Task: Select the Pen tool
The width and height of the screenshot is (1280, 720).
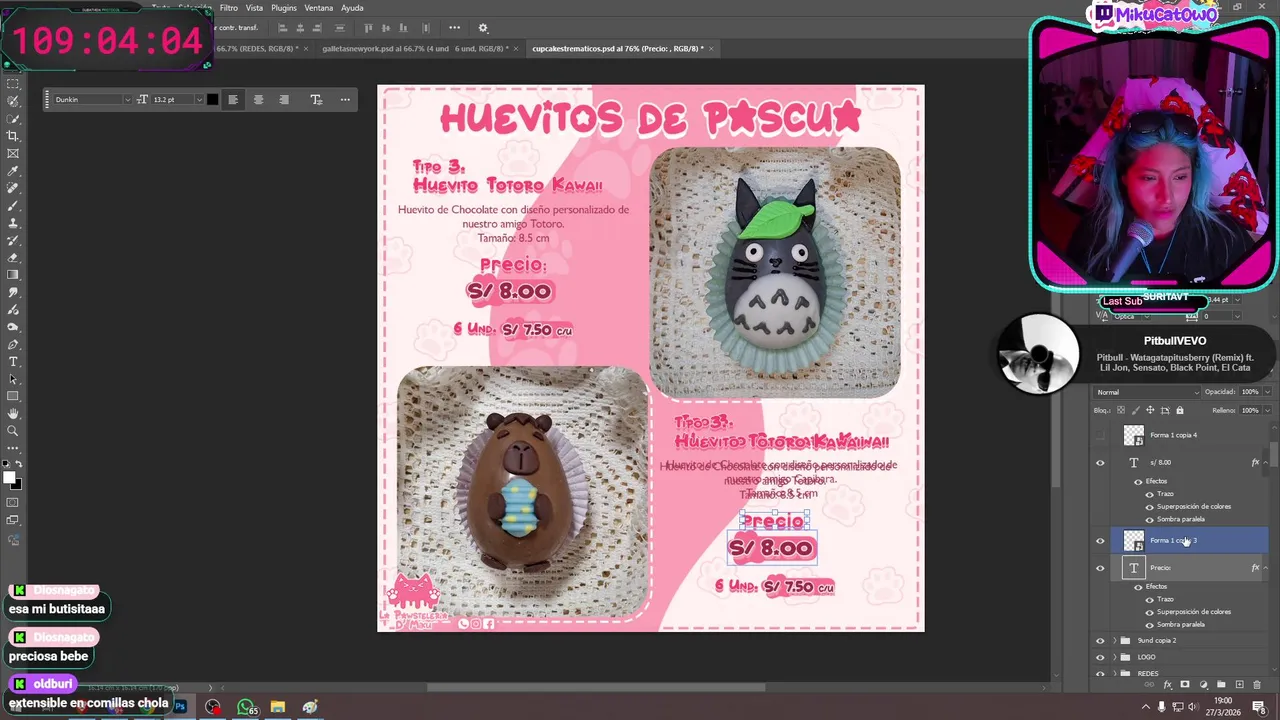Action: [13, 344]
